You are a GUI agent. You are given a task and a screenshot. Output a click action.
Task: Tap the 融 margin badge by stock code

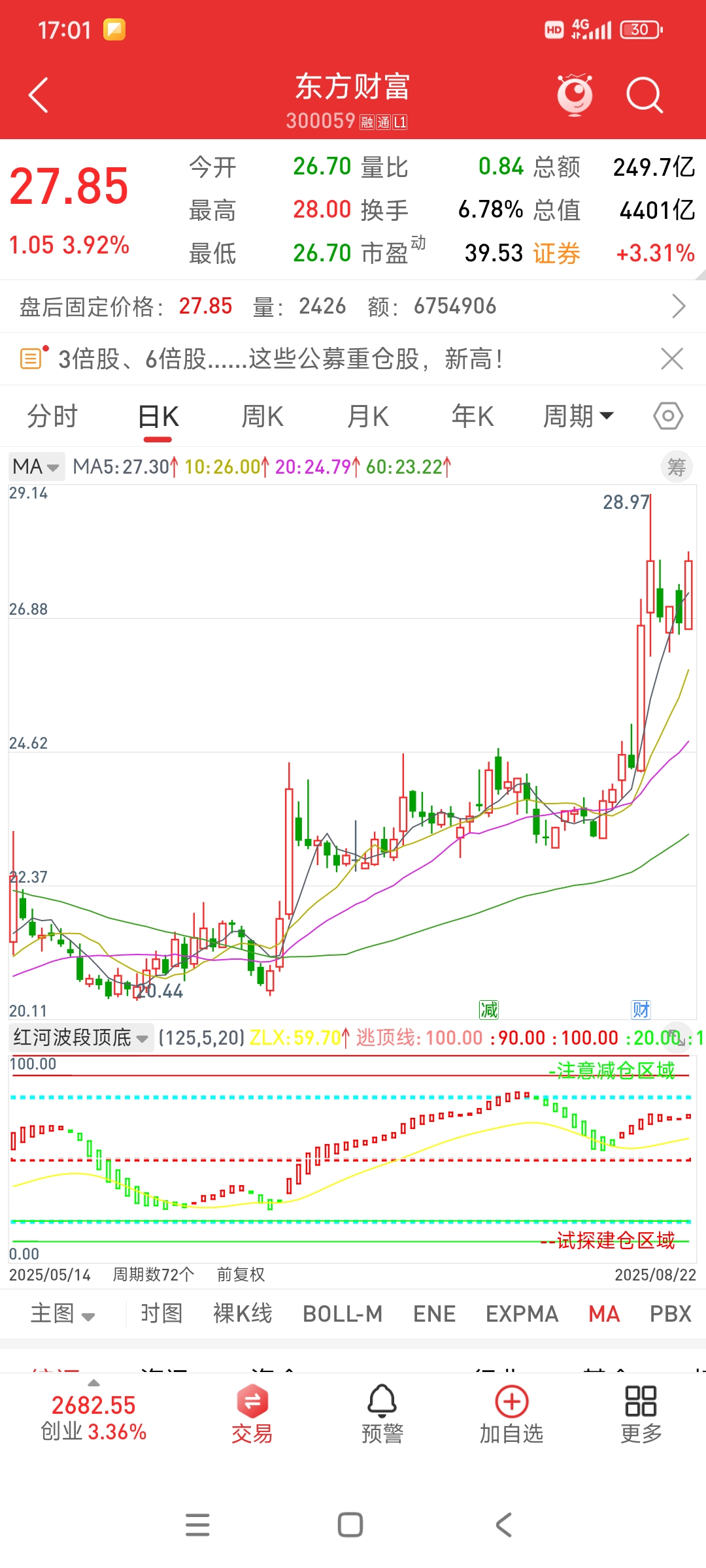pos(366,122)
